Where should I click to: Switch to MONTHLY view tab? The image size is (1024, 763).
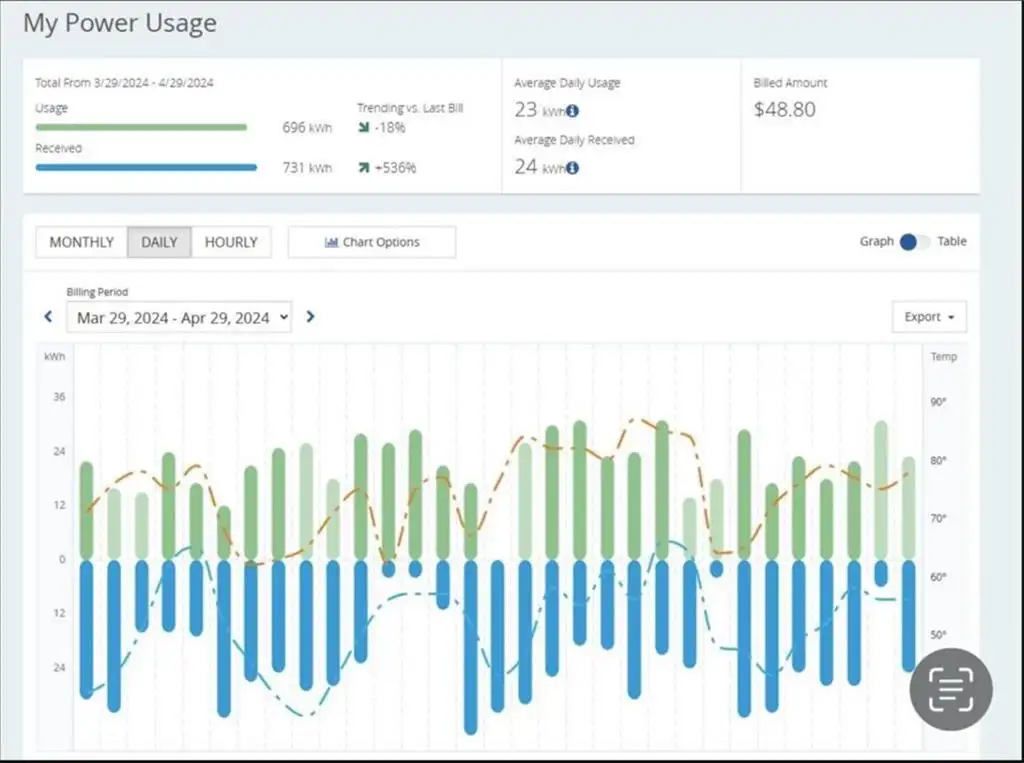pos(82,242)
